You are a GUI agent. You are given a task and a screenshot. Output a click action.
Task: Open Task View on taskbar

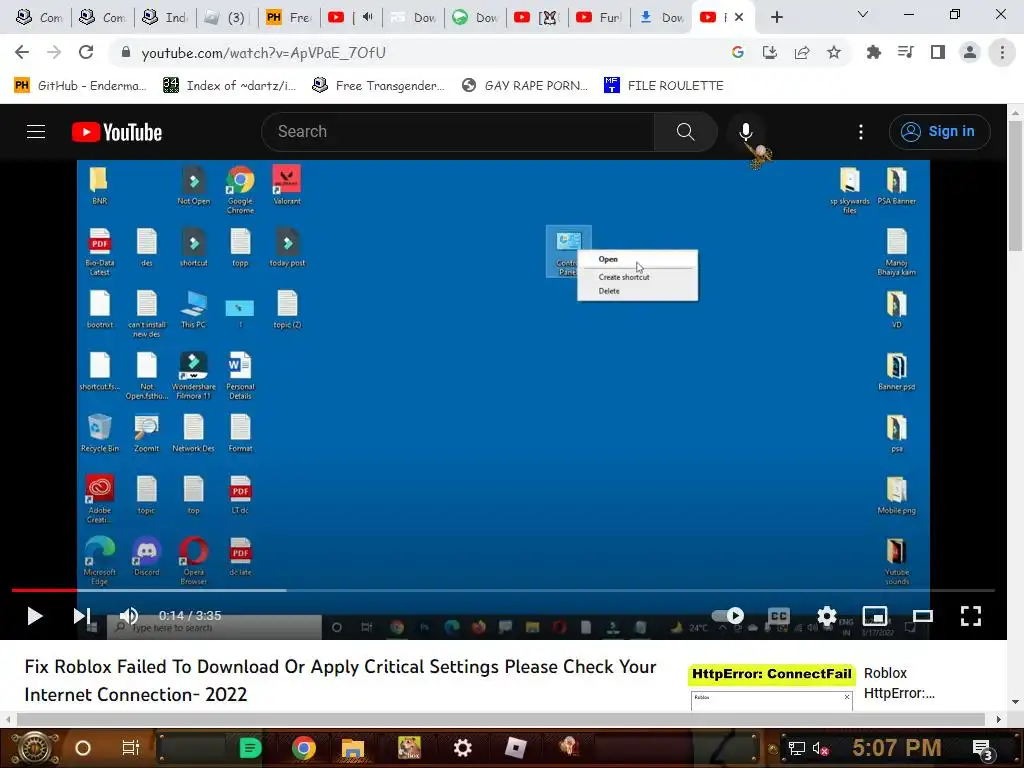pos(130,748)
